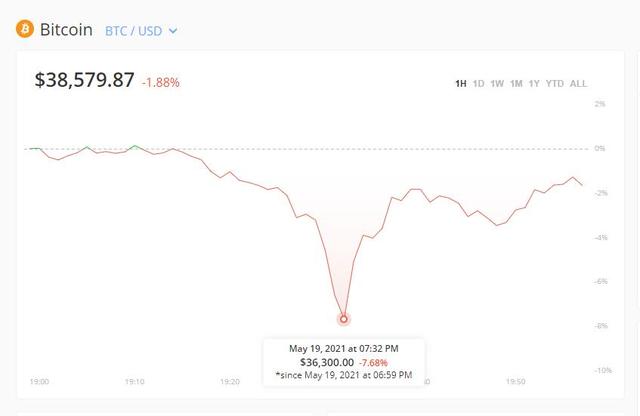The image size is (640, 416).
Task: Switch chart to 1W range
Action: pyautogui.click(x=497, y=84)
